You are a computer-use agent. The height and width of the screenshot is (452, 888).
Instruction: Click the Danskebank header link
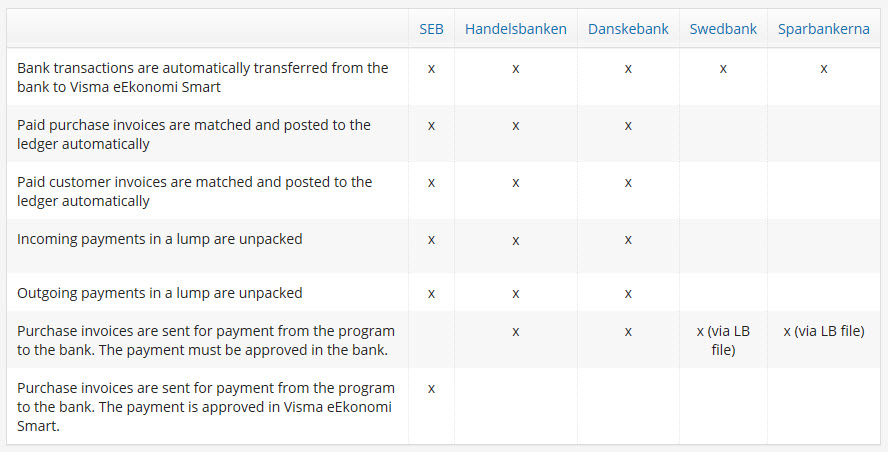point(628,29)
